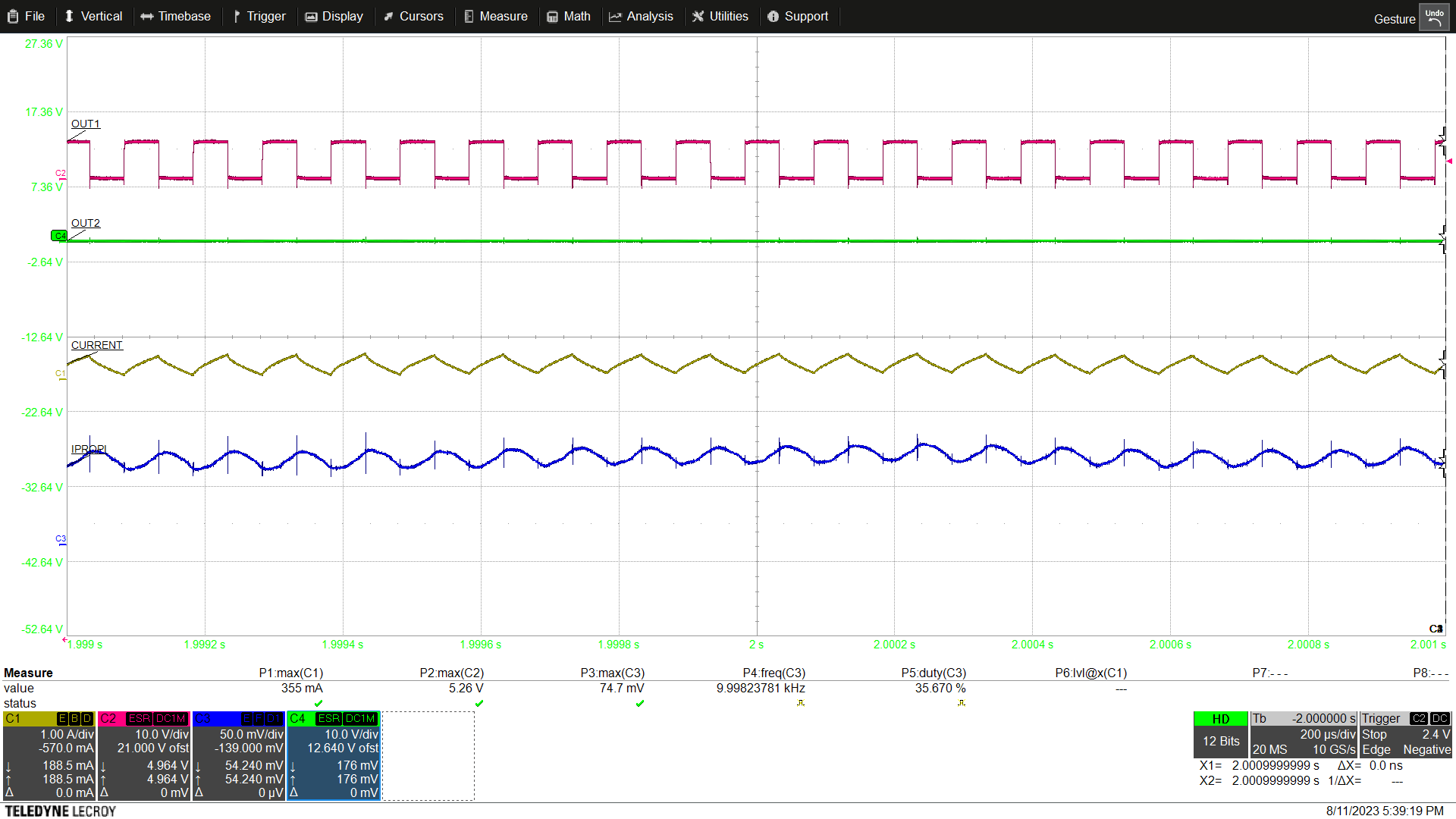This screenshot has width=1456, height=819.
Task: Toggle the C2 DC1M coupling badge
Action: click(x=171, y=718)
